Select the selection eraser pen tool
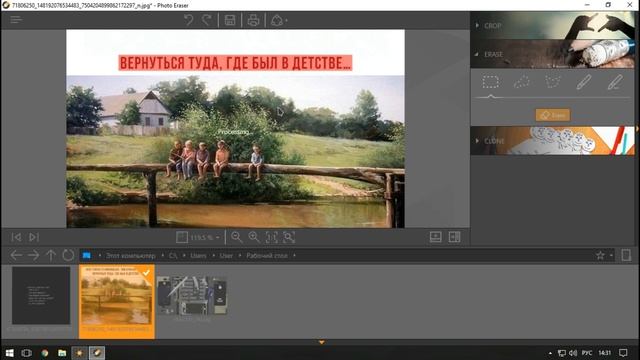 pyautogui.click(x=615, y=82)
